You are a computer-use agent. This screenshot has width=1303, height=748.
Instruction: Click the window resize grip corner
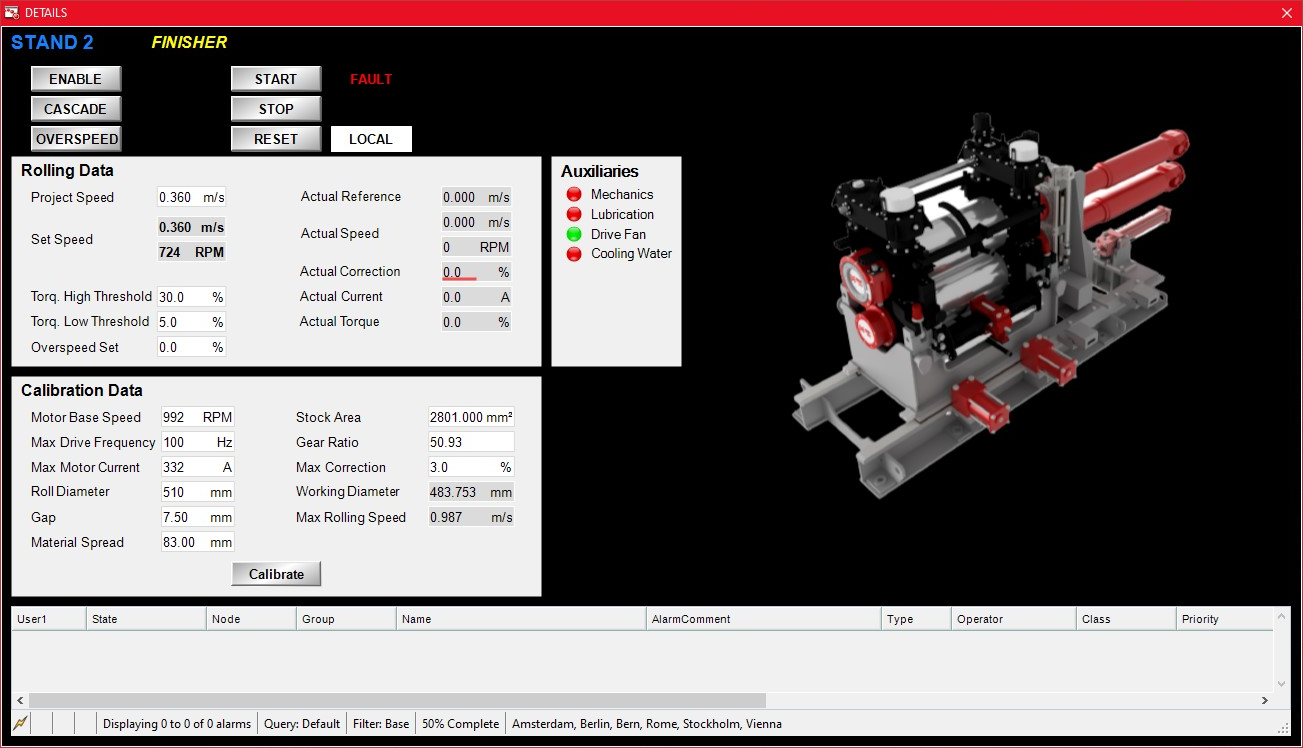1284,727
